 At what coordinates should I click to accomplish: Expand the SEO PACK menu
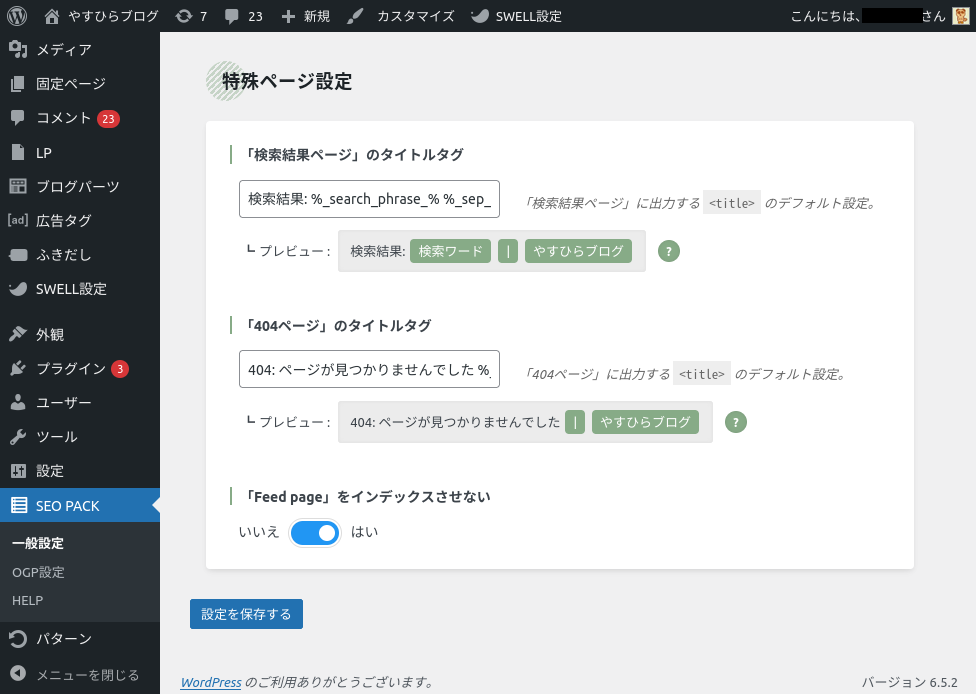click(68, 506)
